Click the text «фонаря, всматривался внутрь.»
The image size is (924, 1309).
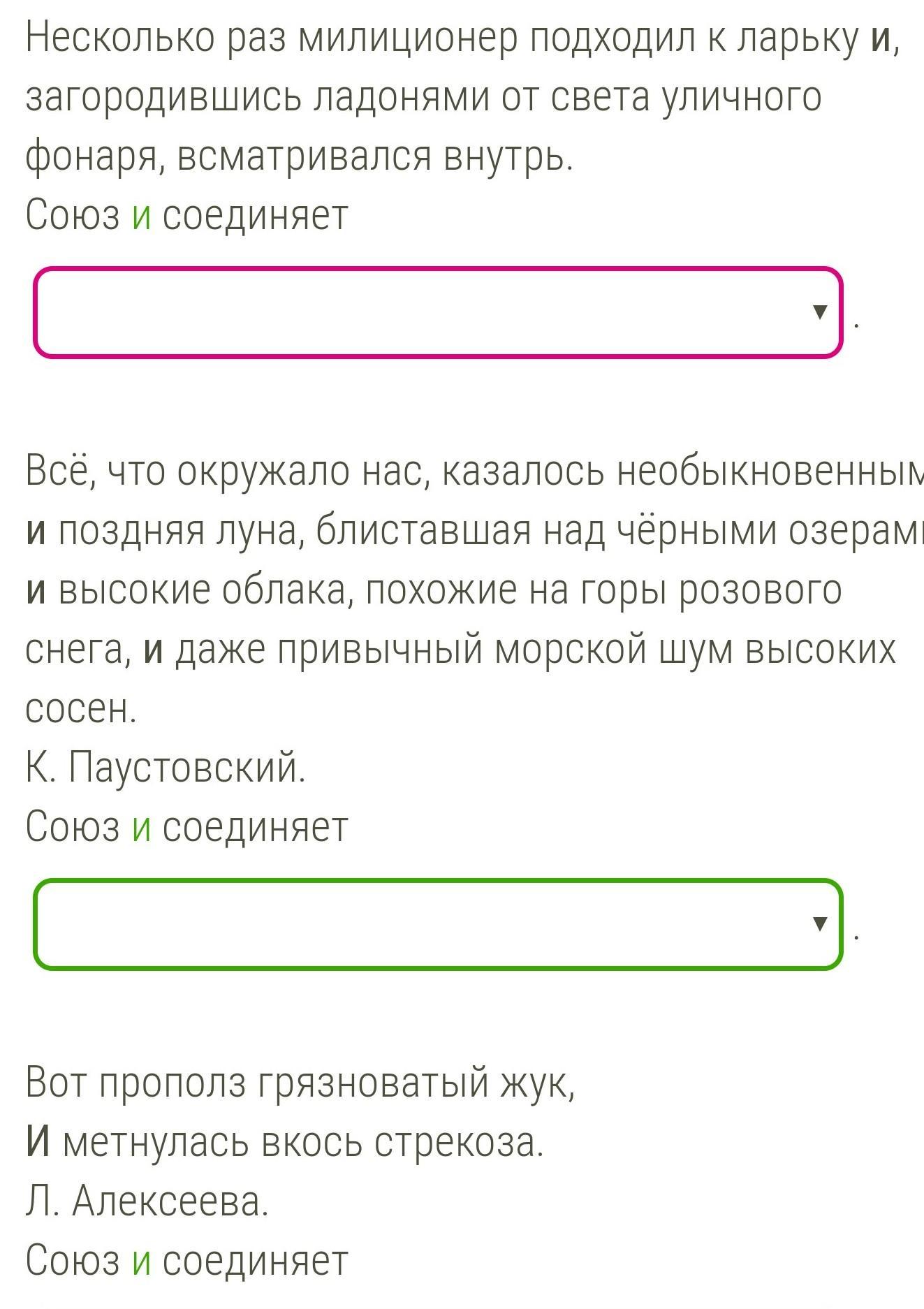(299, 157)
